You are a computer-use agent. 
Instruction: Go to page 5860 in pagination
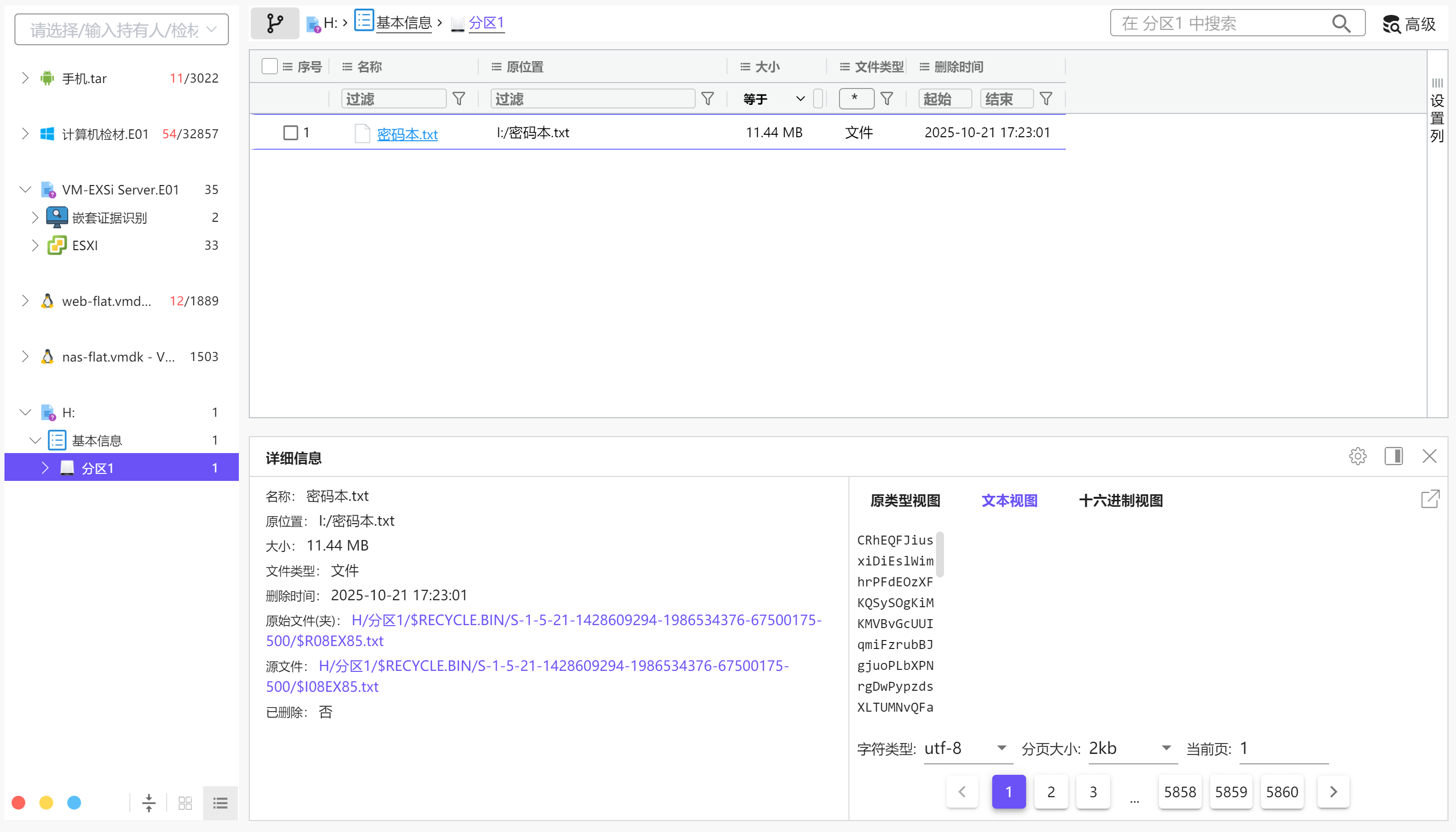1282,791
